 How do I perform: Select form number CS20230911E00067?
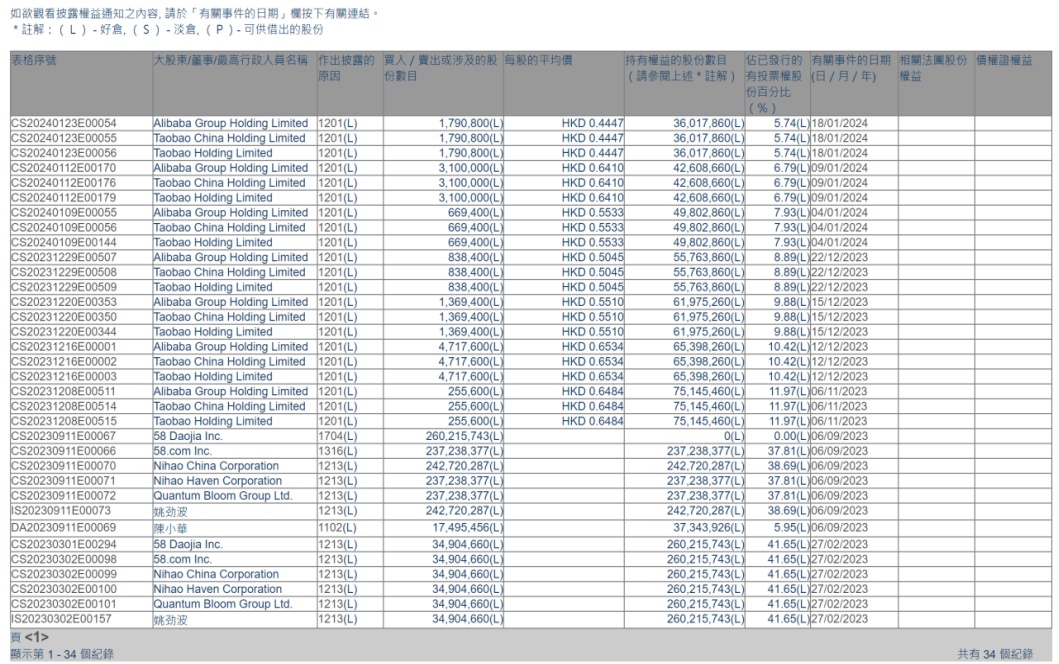(64, 436)
